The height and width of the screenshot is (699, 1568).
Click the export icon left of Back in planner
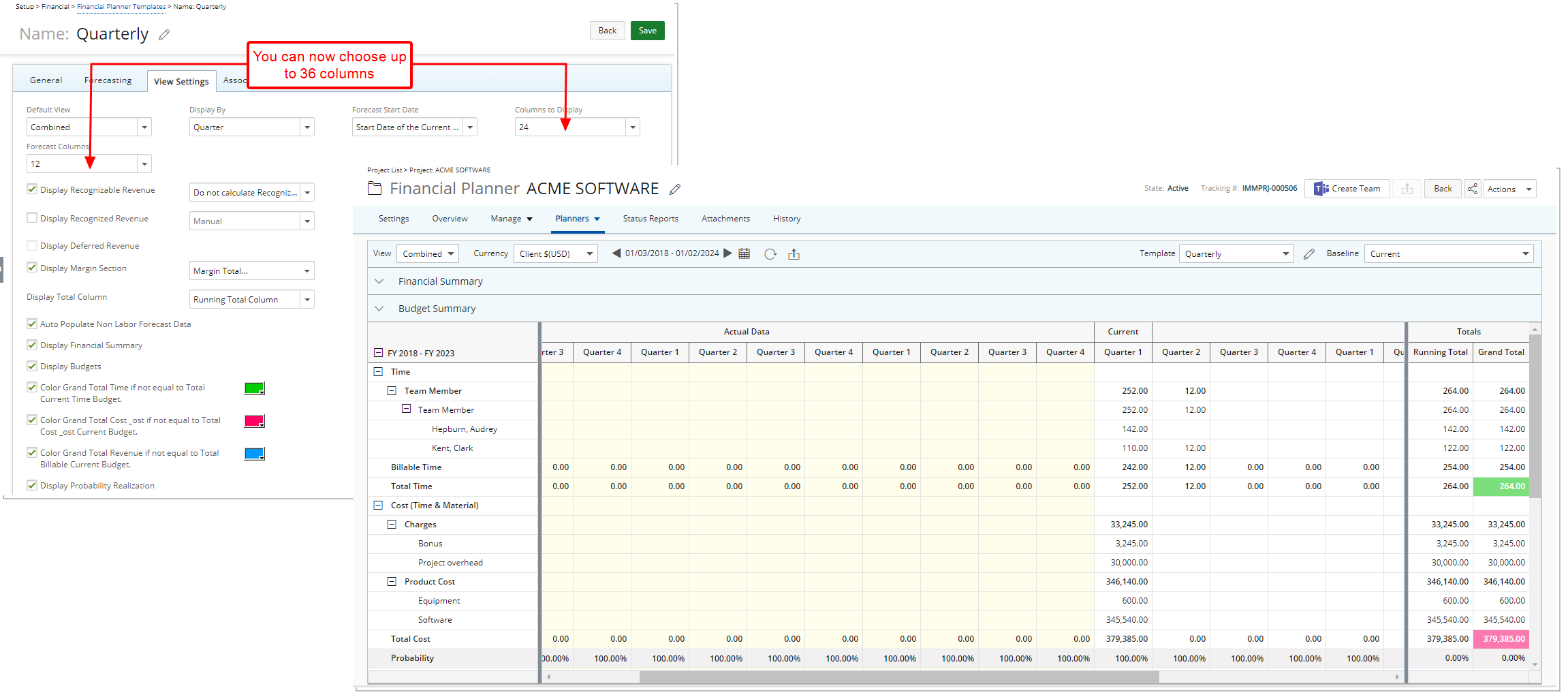click(1407, 189)
